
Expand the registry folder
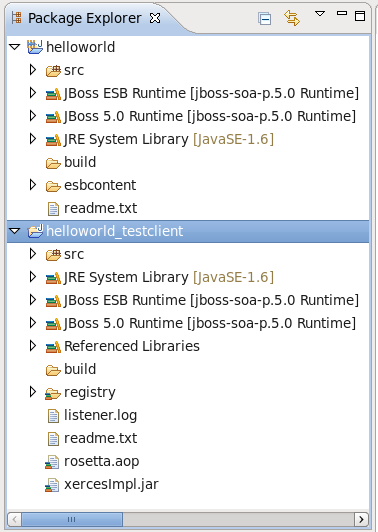click(x=33, y=392)
